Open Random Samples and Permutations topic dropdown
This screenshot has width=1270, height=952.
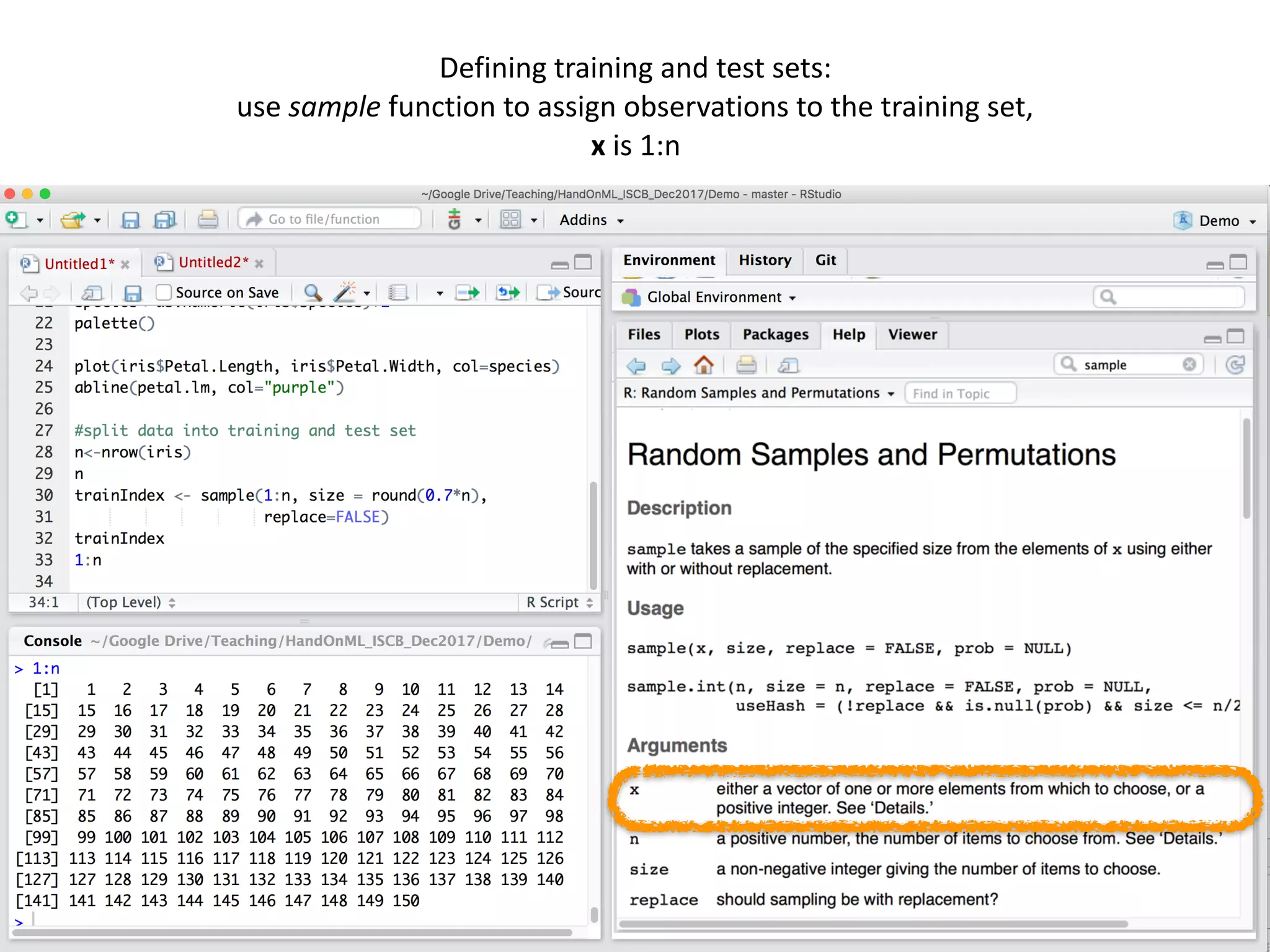point(758,393)
